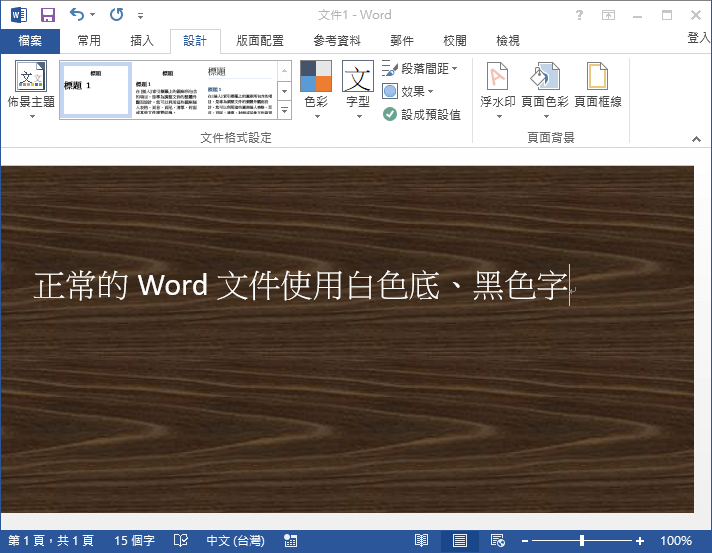This screenshot has height=553, width=712.
Task: Zoom out with the minus button
Action: (x=525, y=541)
